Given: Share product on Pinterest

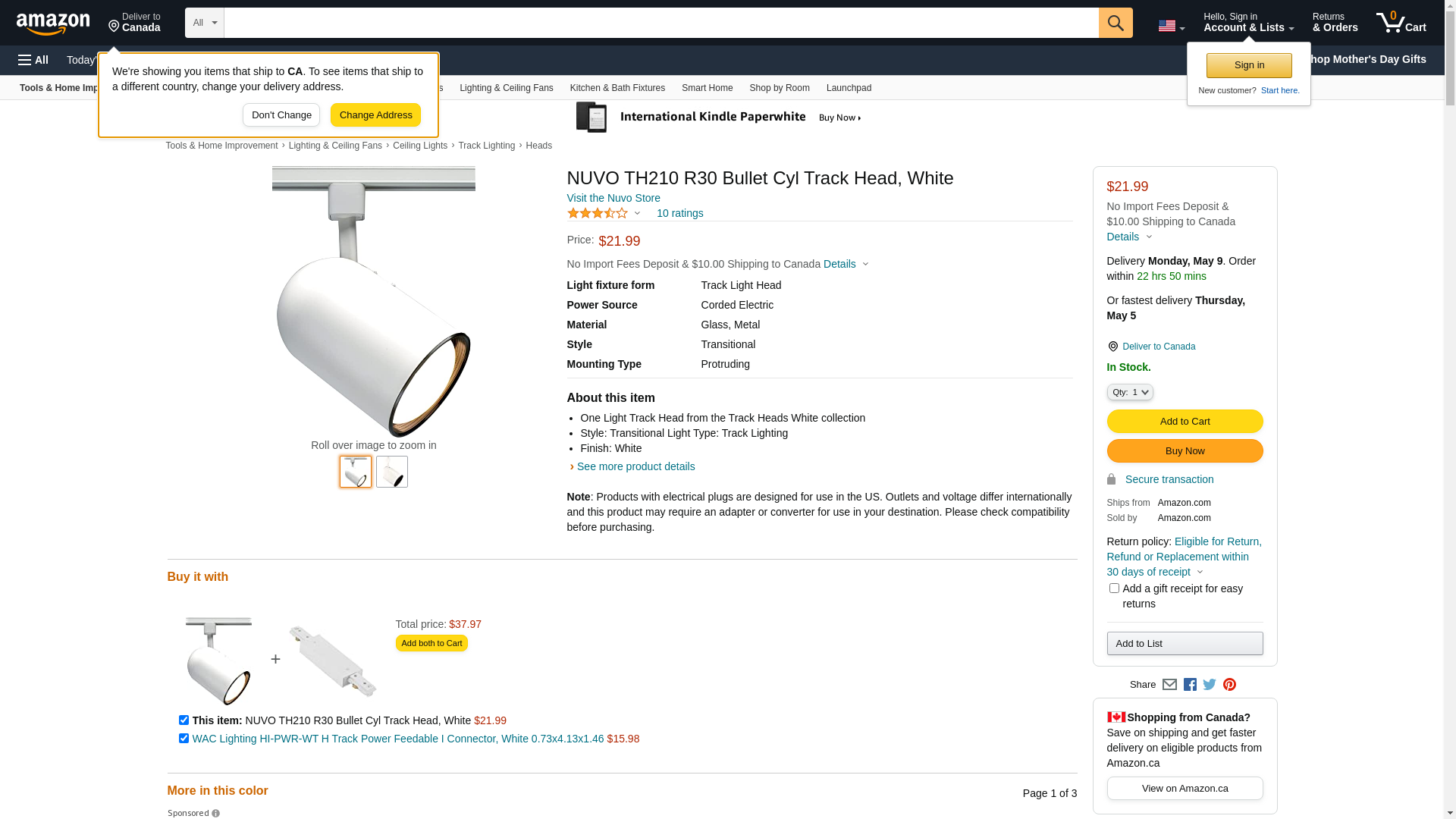Looking at the screenshot, I should tap(1229, 685).
